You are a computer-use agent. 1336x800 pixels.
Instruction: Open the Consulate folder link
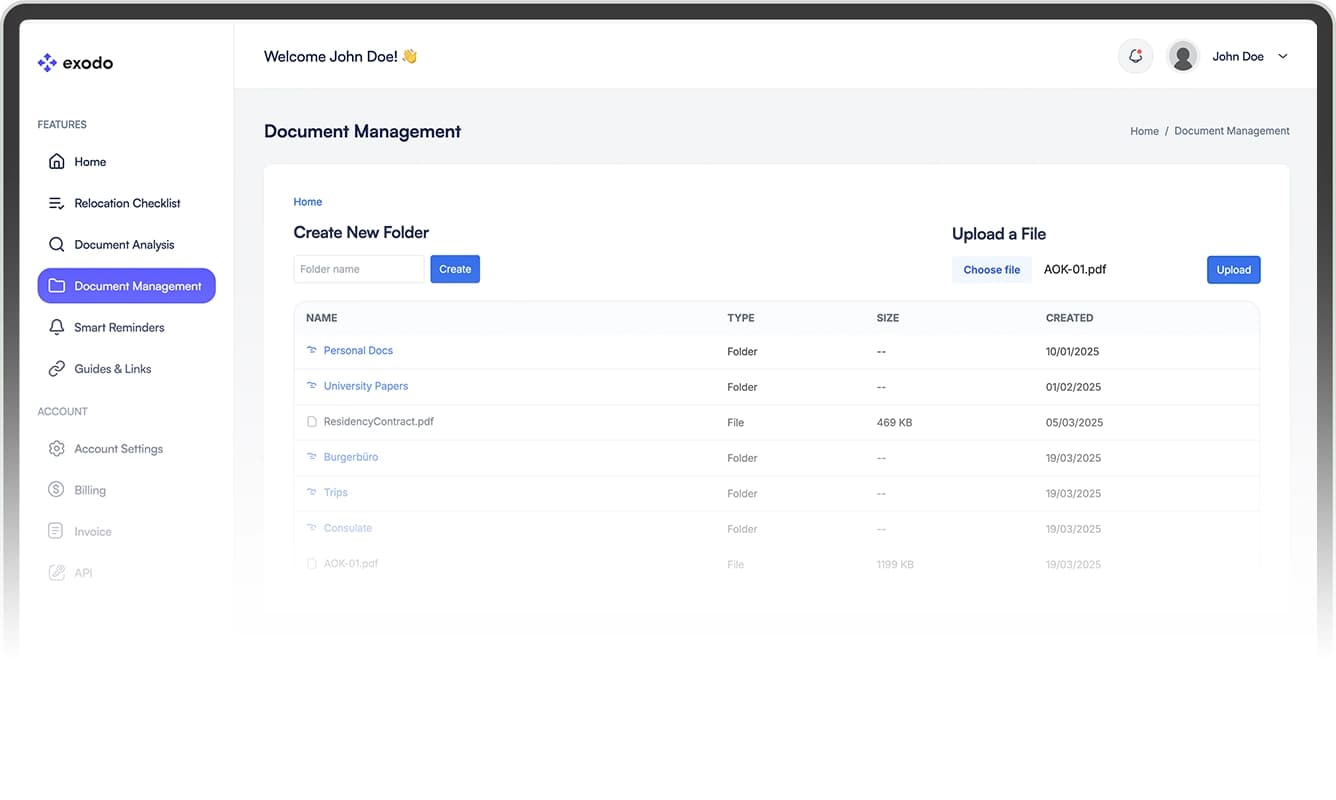(x=348, y=528)
